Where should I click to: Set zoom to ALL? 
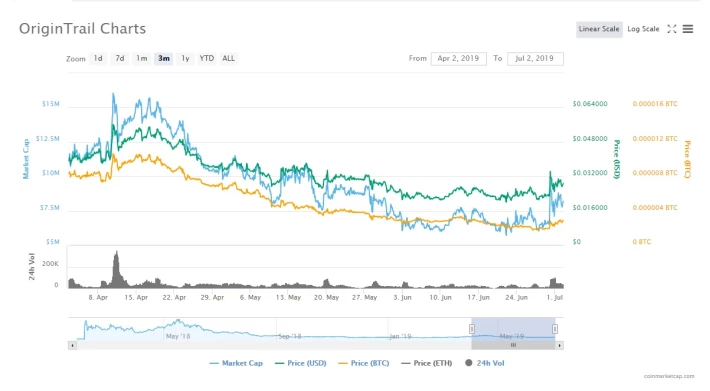pos(228,58)
